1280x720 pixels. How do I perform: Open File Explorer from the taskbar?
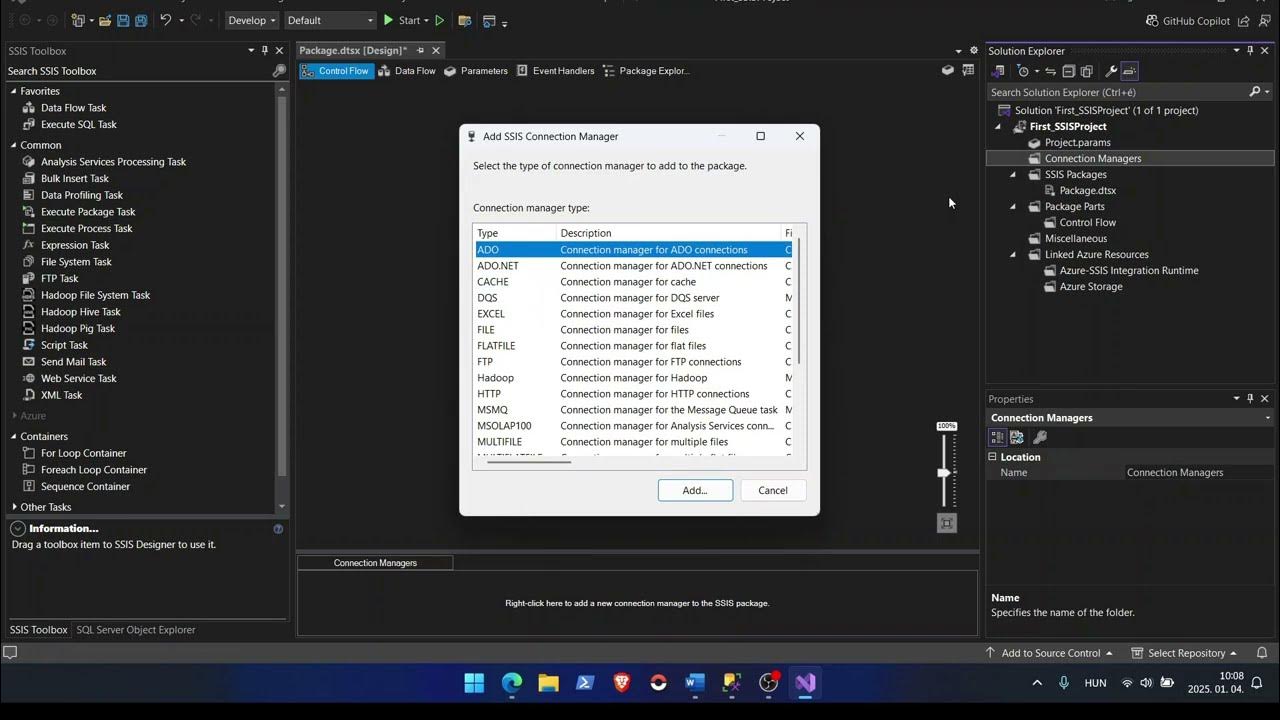(548, 683)
